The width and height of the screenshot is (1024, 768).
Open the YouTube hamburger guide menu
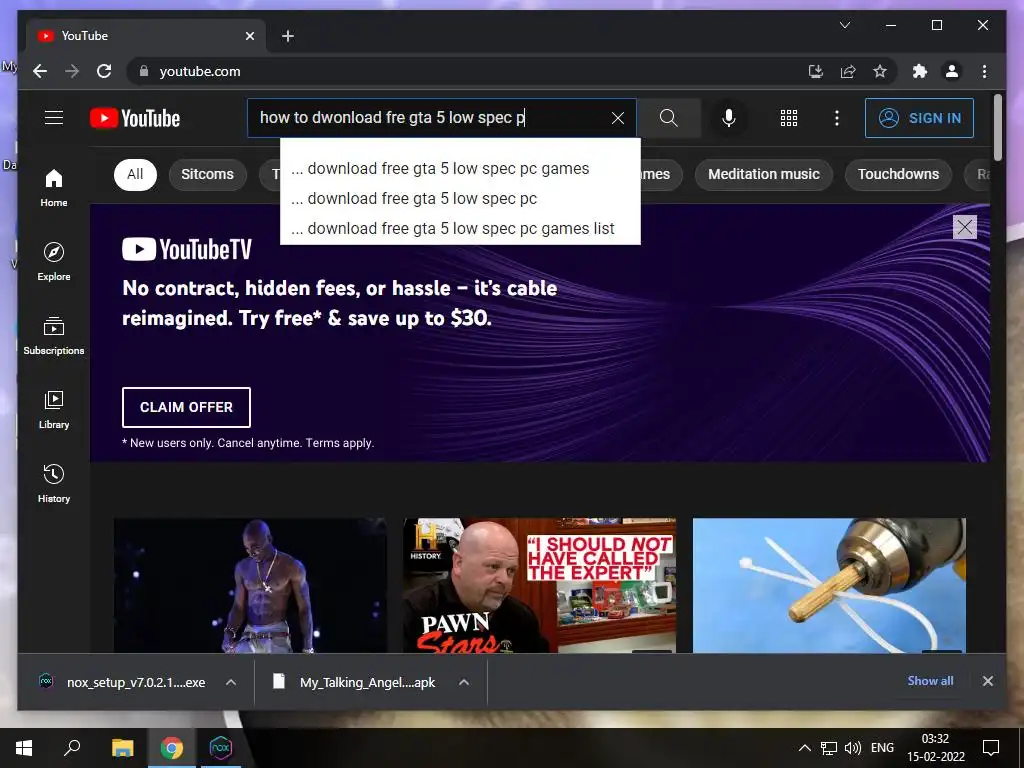pos(54,118)
